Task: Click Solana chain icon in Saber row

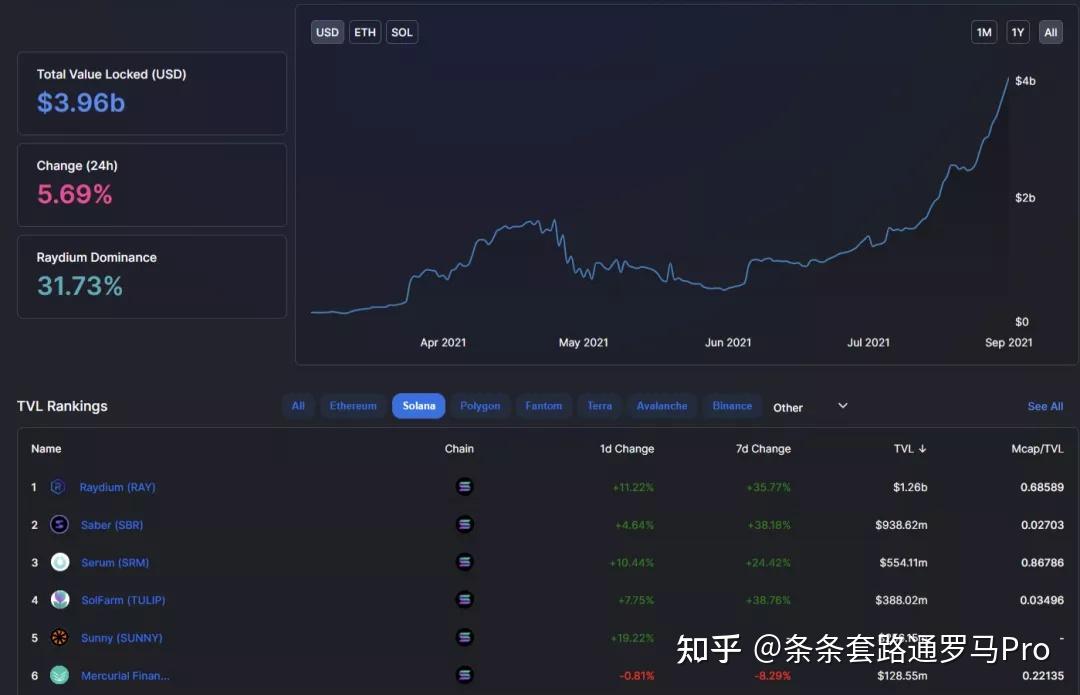Action: pyautogui.click(x=465, y=525)
